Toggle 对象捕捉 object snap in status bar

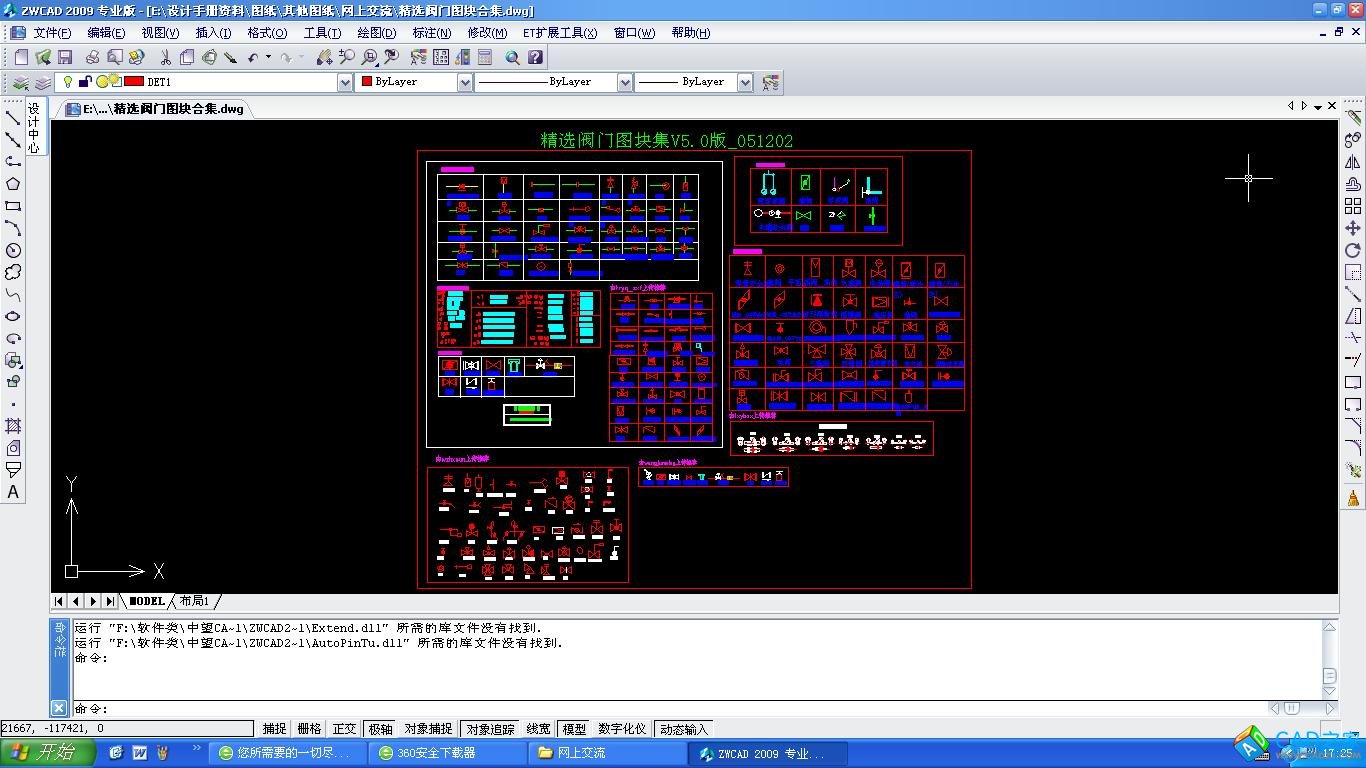(x=428, y=729)
